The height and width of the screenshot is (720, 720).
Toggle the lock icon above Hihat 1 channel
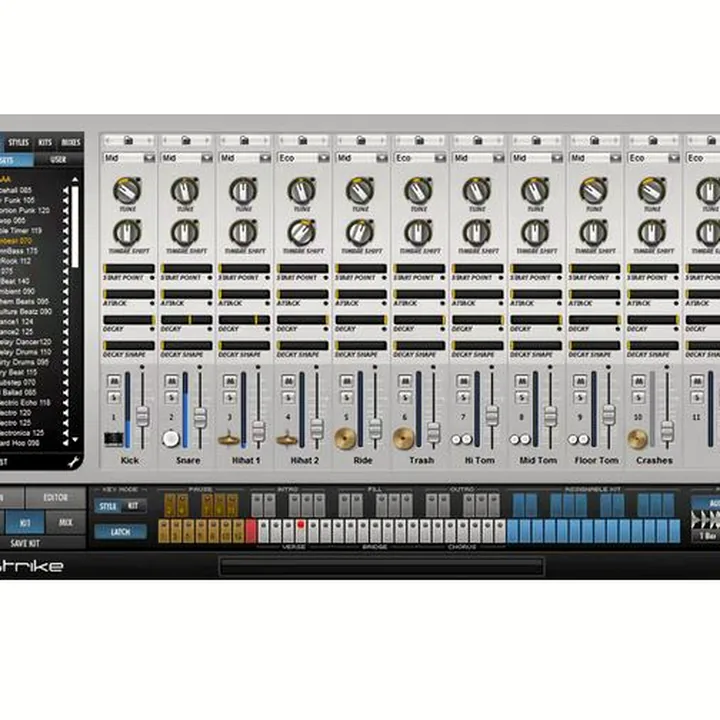(244, 141)
